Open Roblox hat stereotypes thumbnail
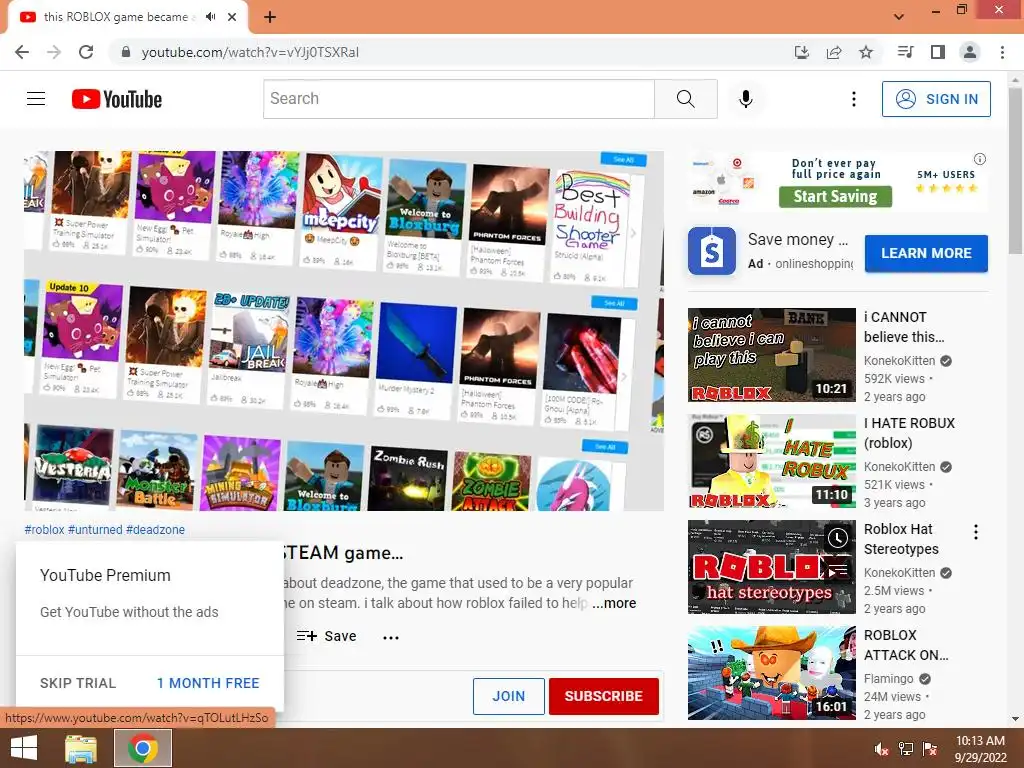1024x768 pixels. [x=772, y=567]
